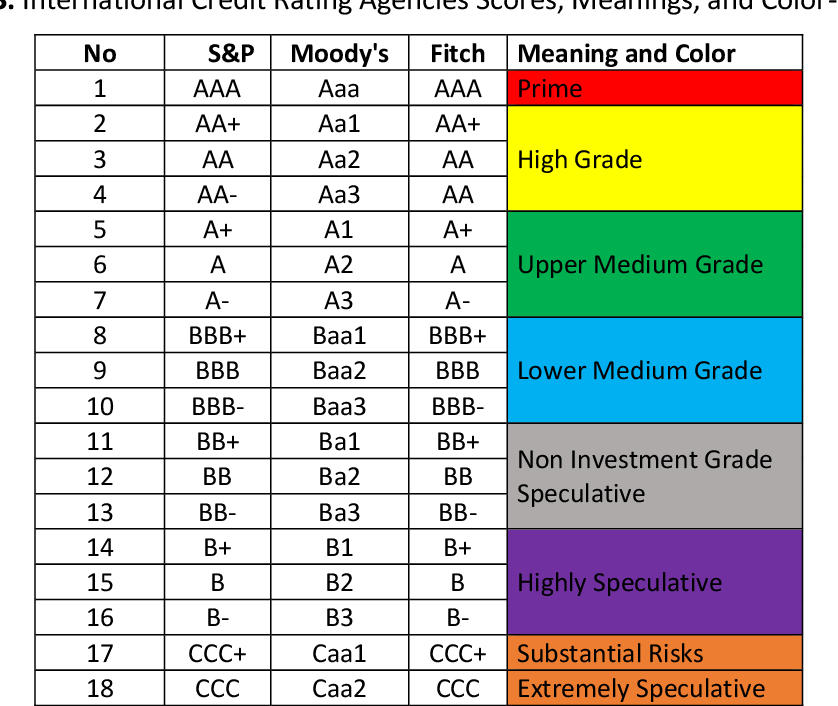Click the gray Non Investment Grade cell
The image size is (838, 706).
pos(655,476)
